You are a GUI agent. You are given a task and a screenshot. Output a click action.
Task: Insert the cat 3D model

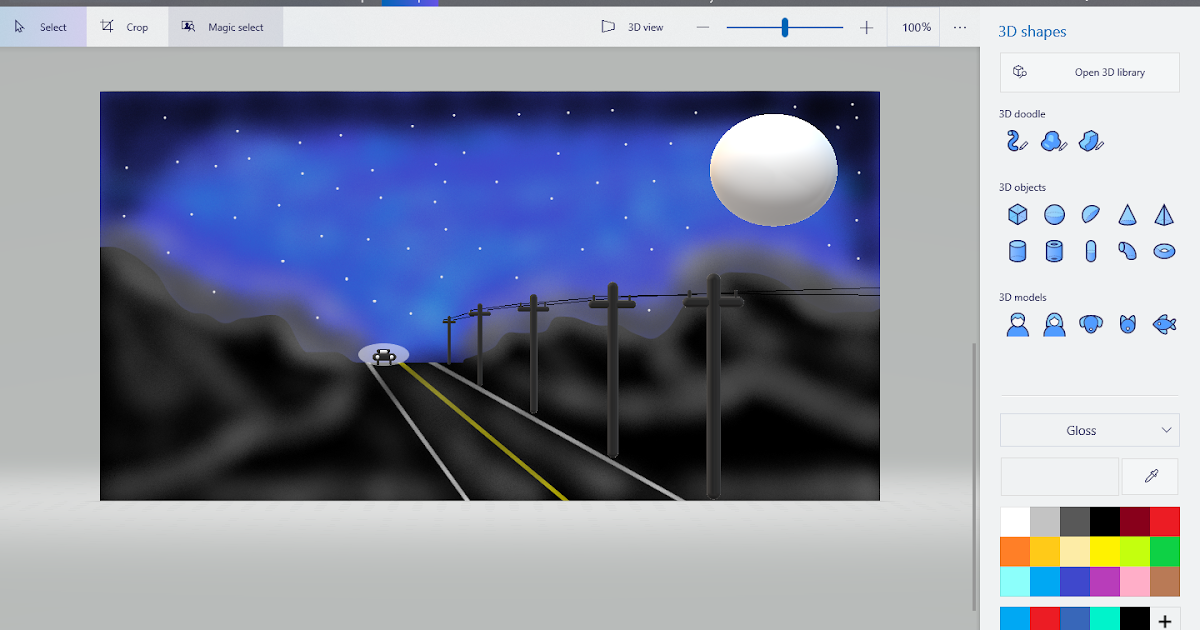coord(1127,323)
